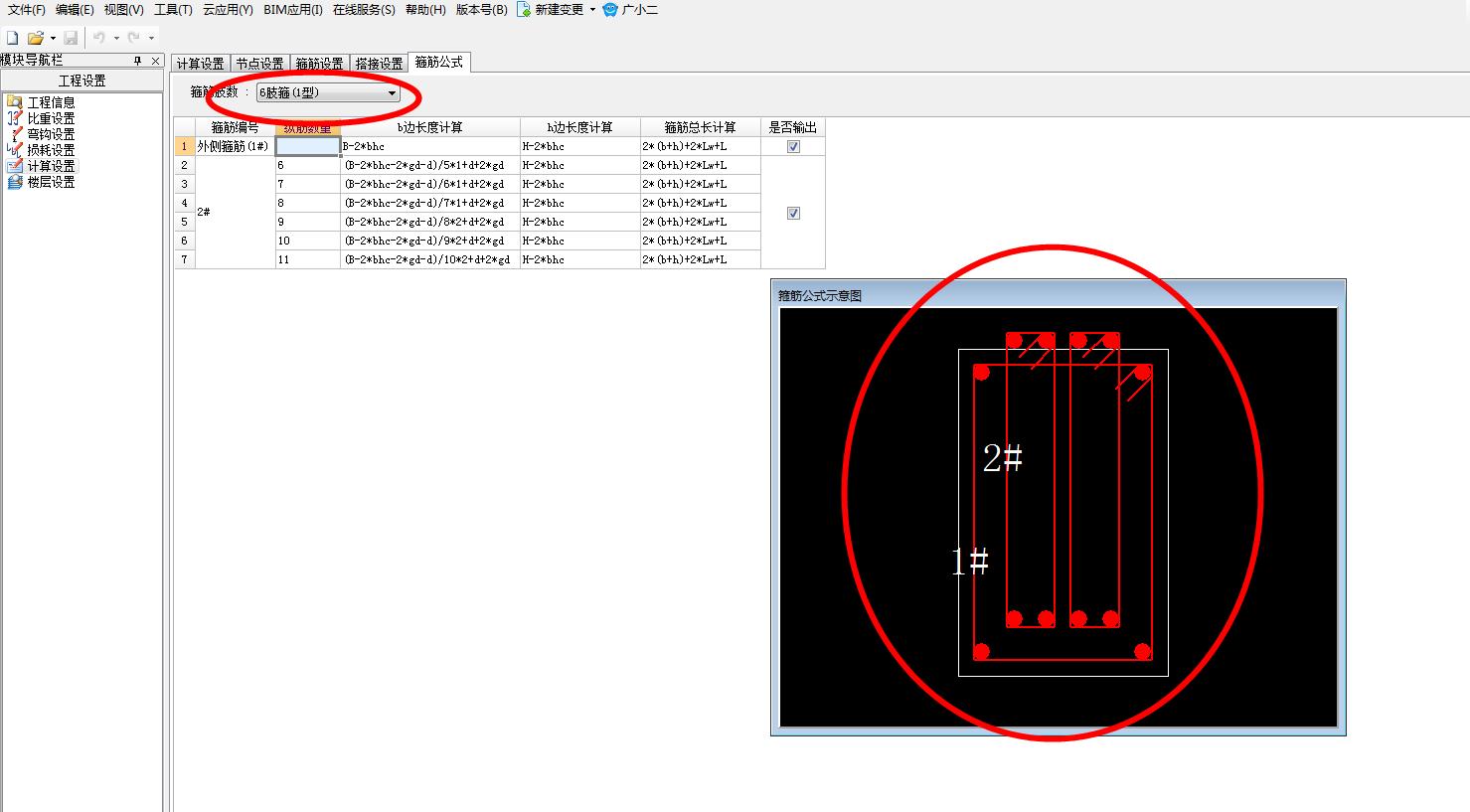This screenshot has height=812, width=1470.
Task: Click the 纵筋数量 cell with value 10
Action: click(x=308, y=241)
